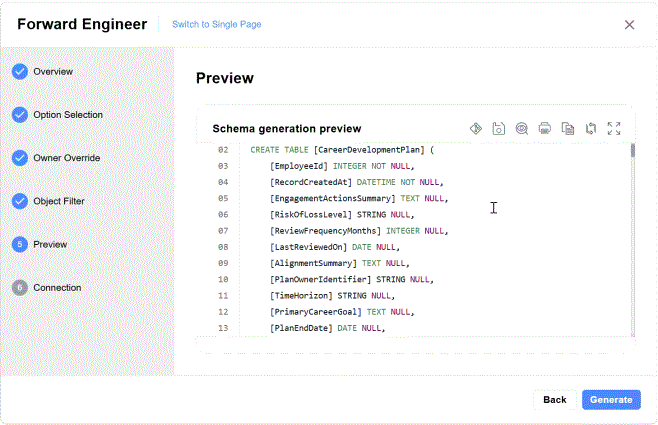Viewport: 658px width, 425px height.
Task: Click the [AlignmentSummary] TEXT NULL line
Action: 339,263
